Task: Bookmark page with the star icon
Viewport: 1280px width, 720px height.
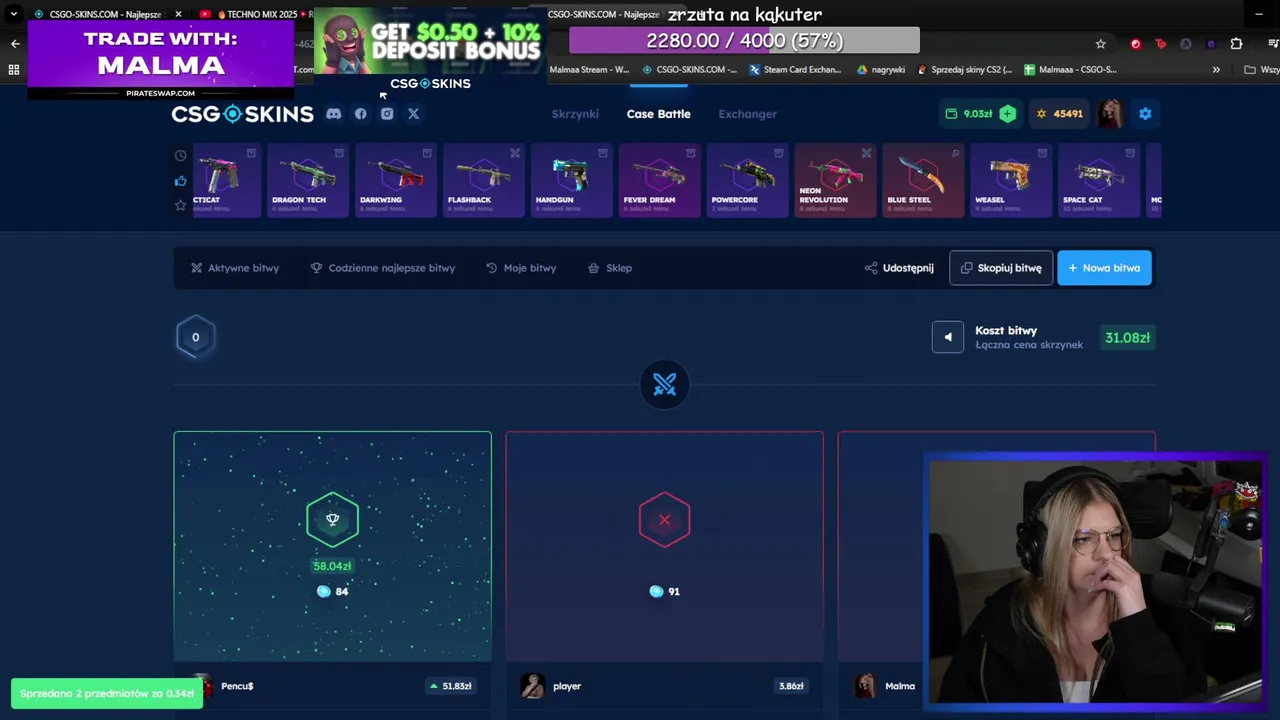Action: [x=1101, y=44]
